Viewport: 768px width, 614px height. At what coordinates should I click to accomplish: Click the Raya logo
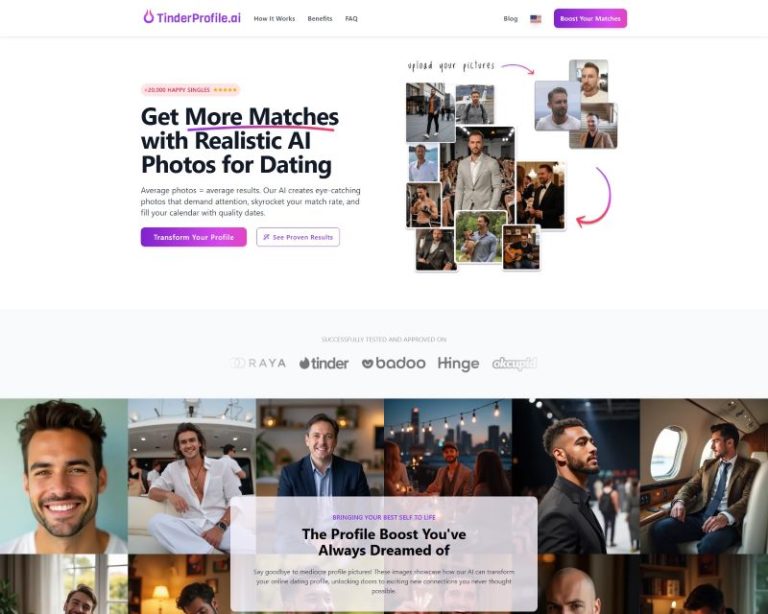258,363
